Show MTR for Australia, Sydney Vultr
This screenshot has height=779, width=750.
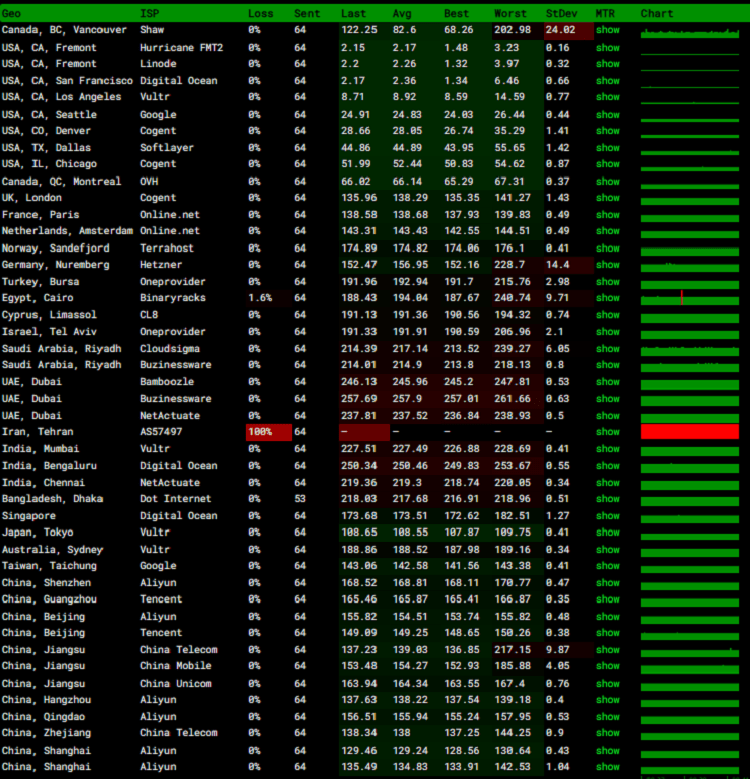click(607, 550)
